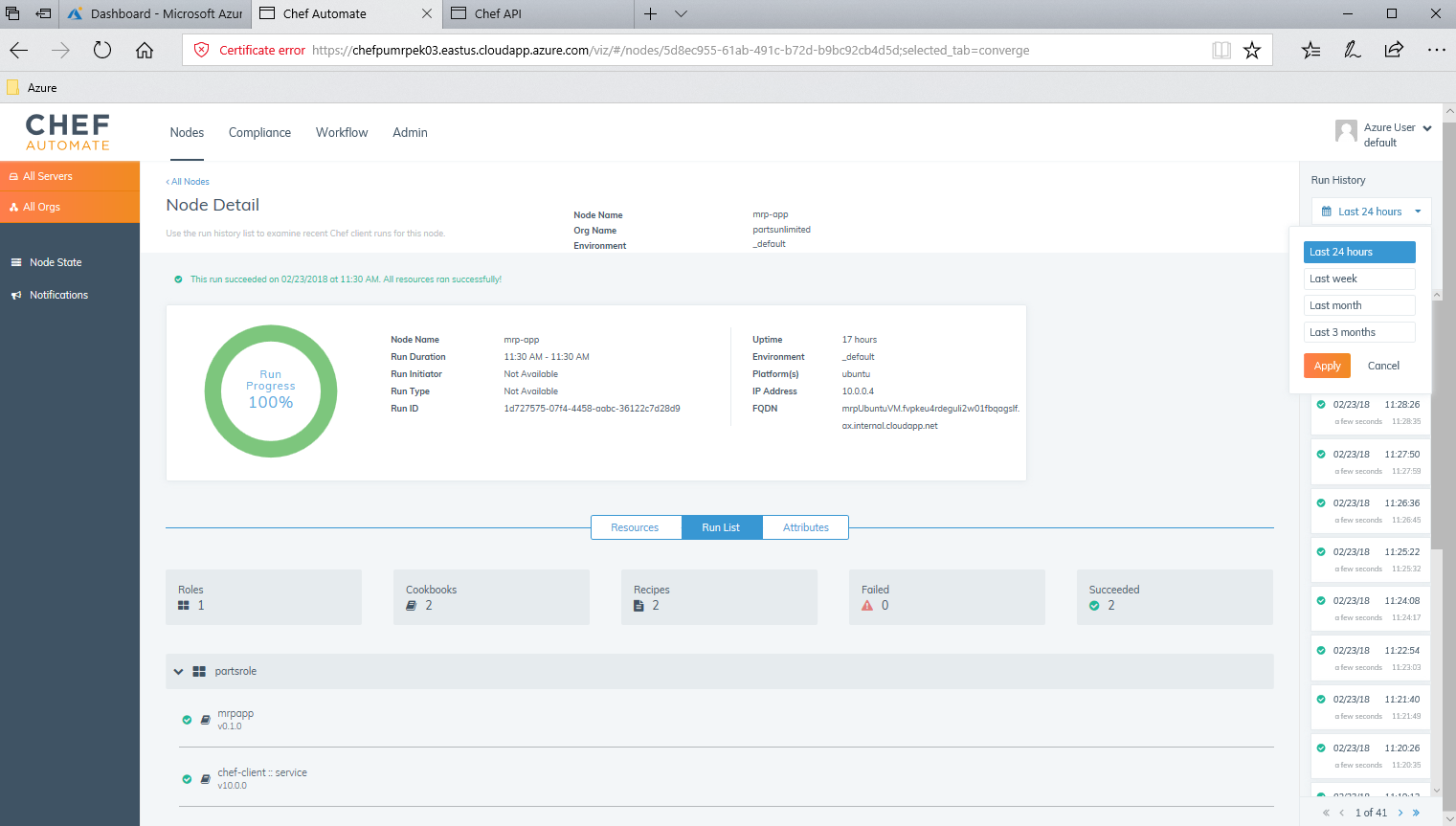Switch to the Attributes tab
This screenshot has width=1456, height=826.
coord(805,527)
